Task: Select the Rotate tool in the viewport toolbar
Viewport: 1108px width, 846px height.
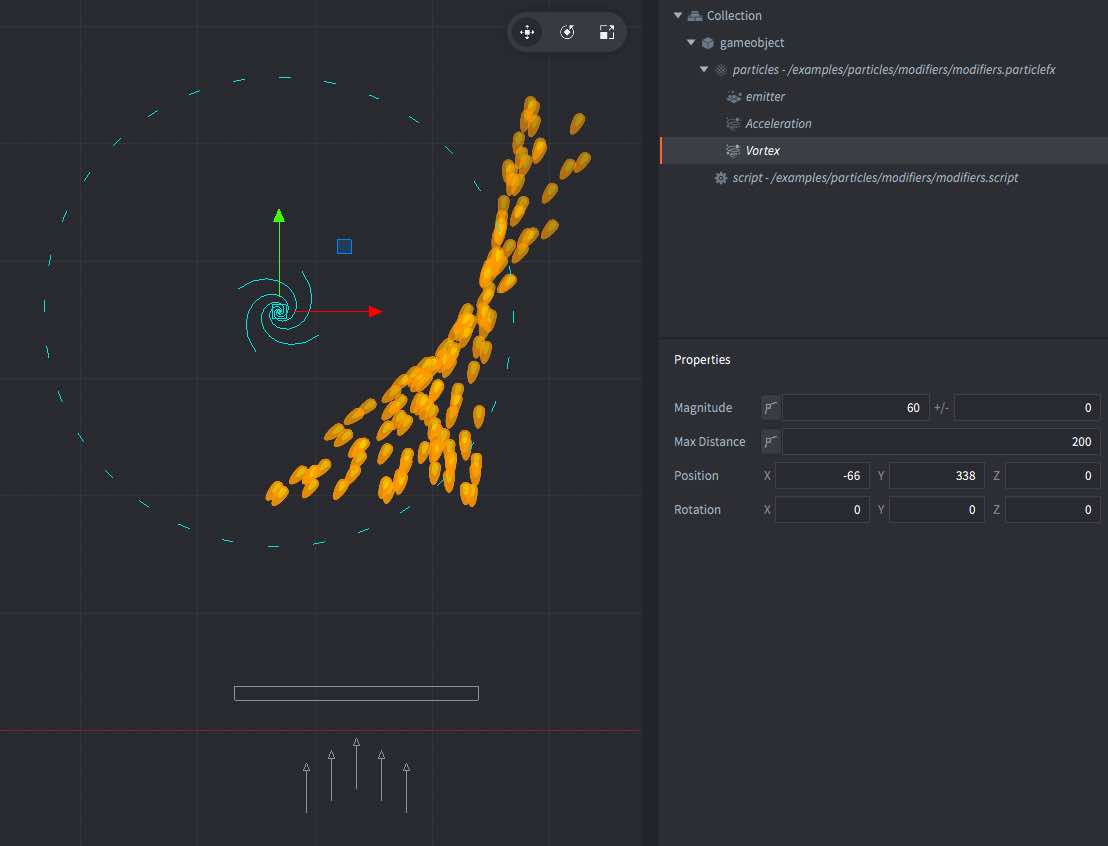Action: tap(567, 31)
